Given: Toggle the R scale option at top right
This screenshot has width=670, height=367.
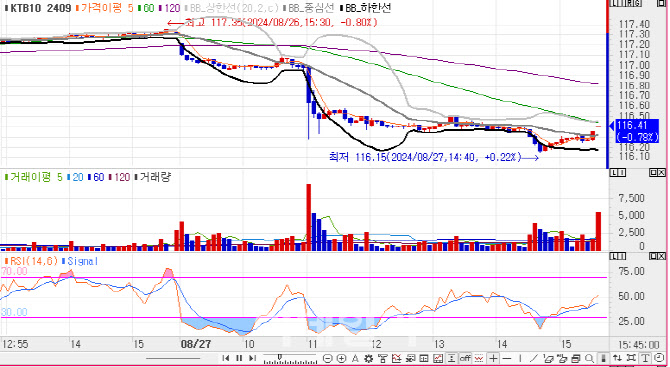Looking at the screenshot, I should (629, 3).
